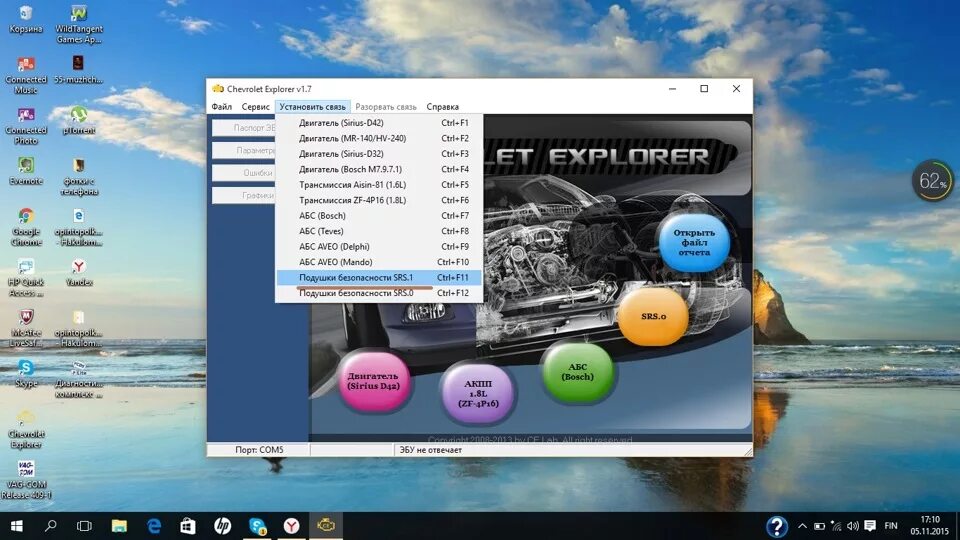
Task: Close the Установить связь menu
Action: pyautogui.click(x=312, y=107)
